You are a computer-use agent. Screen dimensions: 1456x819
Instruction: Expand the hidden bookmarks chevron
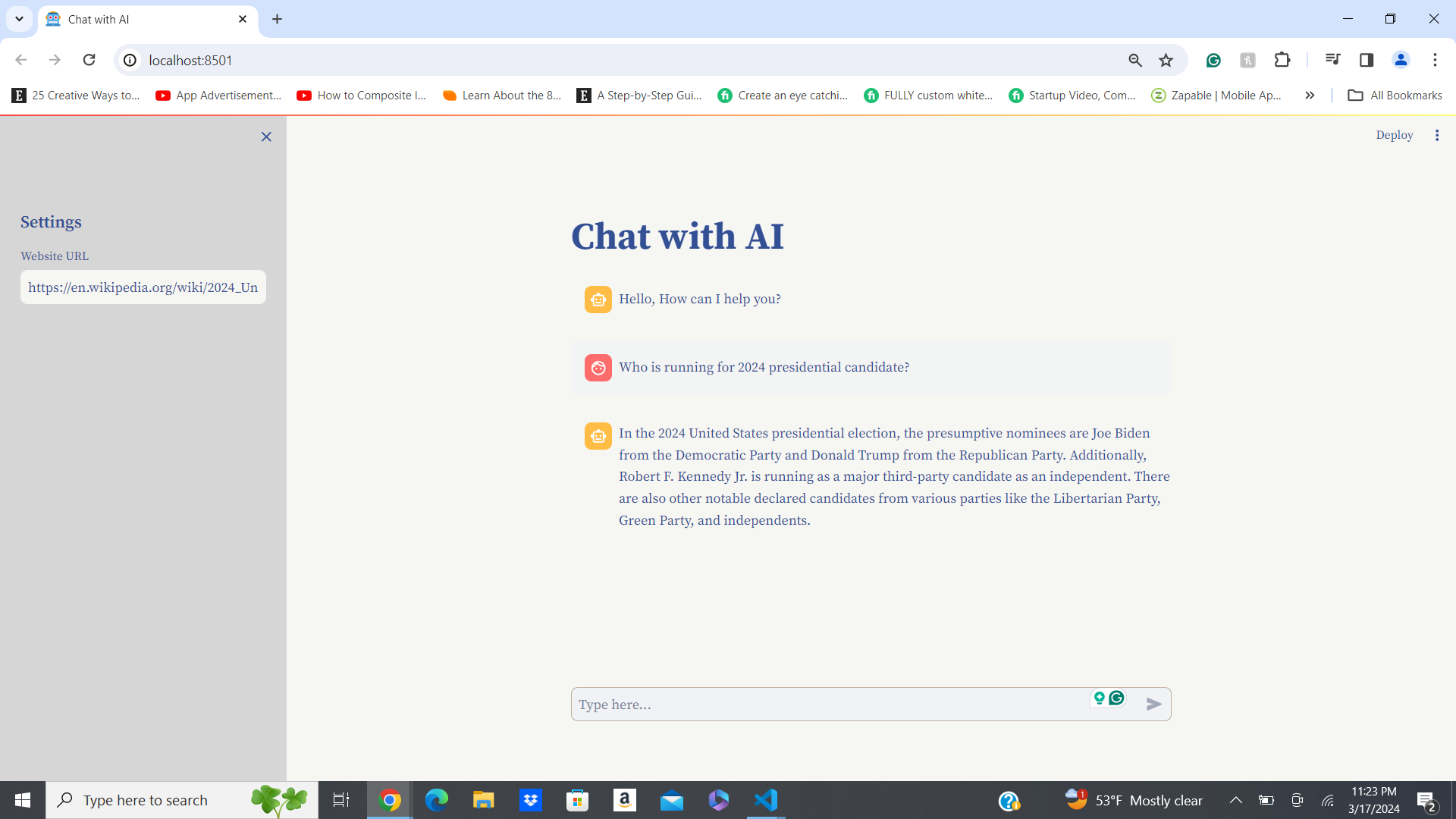click(1310, 96)
